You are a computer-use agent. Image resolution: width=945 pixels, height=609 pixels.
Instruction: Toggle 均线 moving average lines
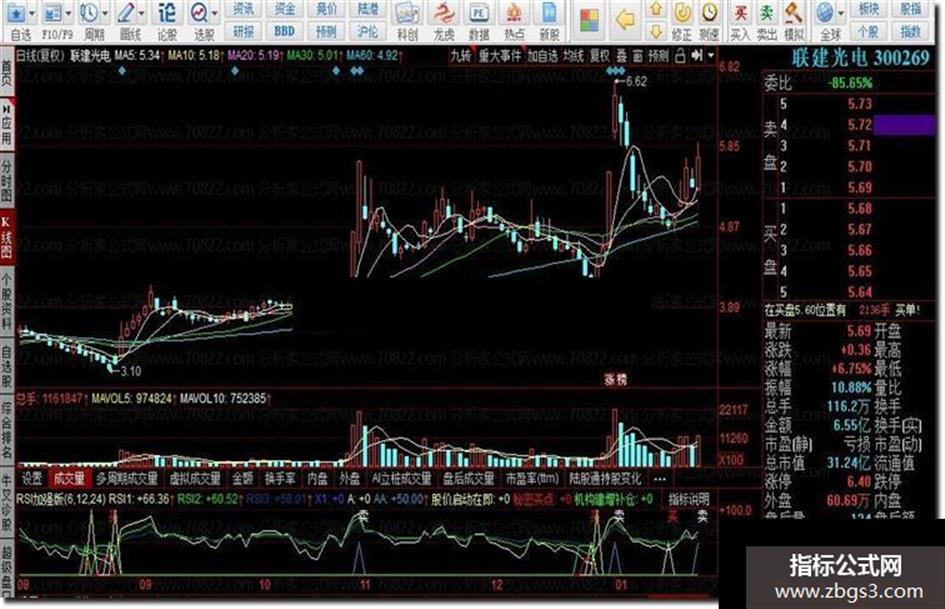[x=573, y=56]
